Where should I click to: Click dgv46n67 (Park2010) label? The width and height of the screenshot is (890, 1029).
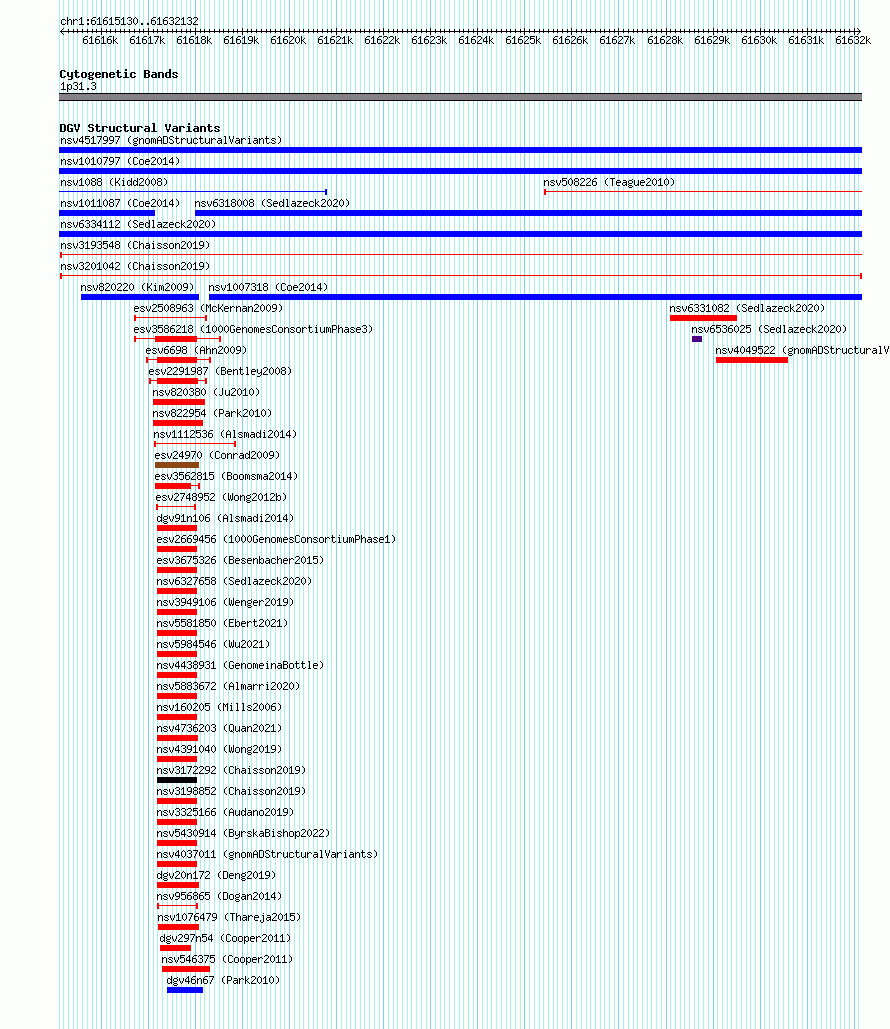(223, 980)
